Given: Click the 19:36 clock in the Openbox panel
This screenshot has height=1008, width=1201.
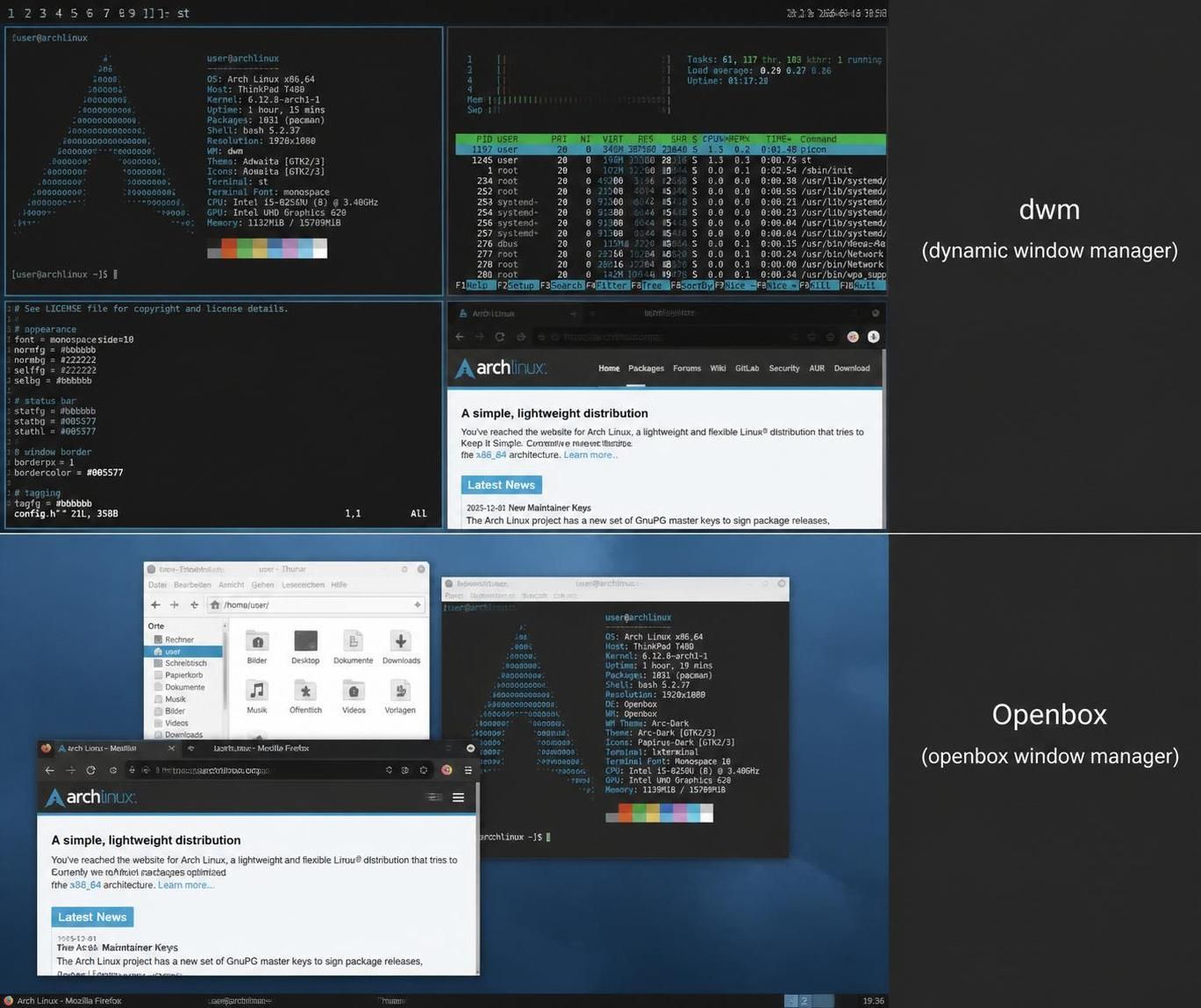Looking at the screenshot, I should [874, 1001].
